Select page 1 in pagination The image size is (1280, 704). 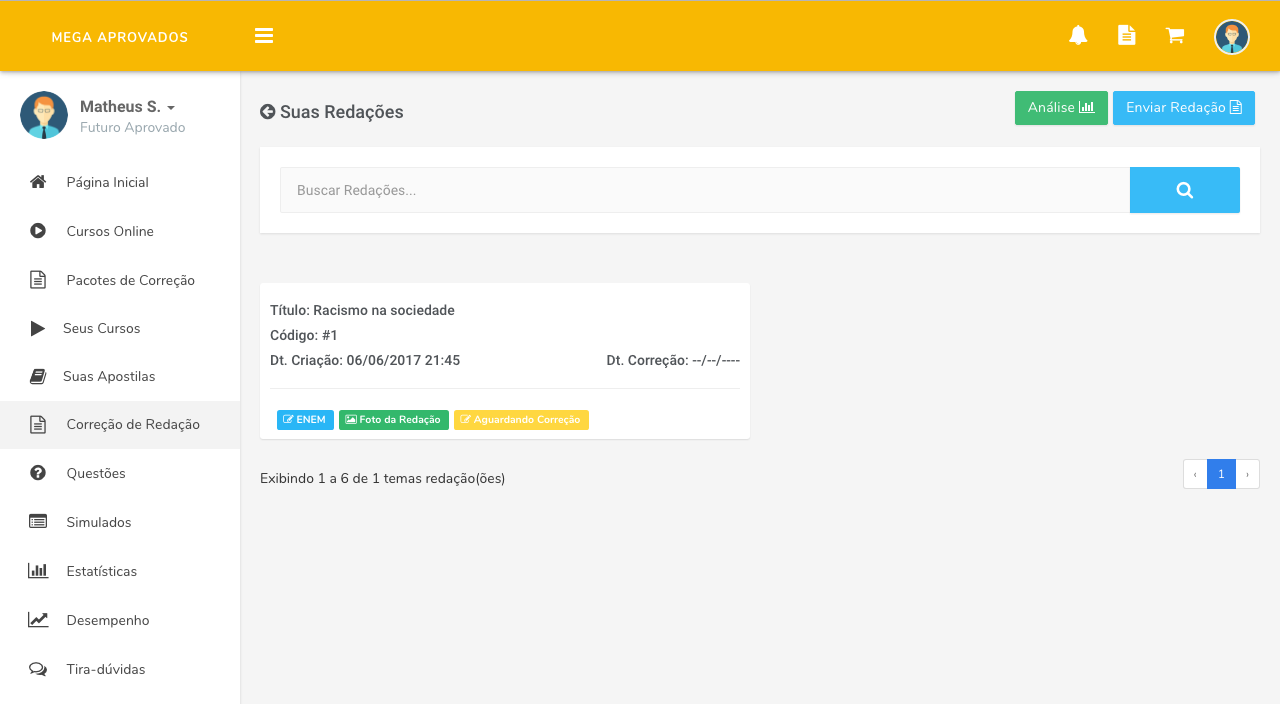pos(1221,474)
